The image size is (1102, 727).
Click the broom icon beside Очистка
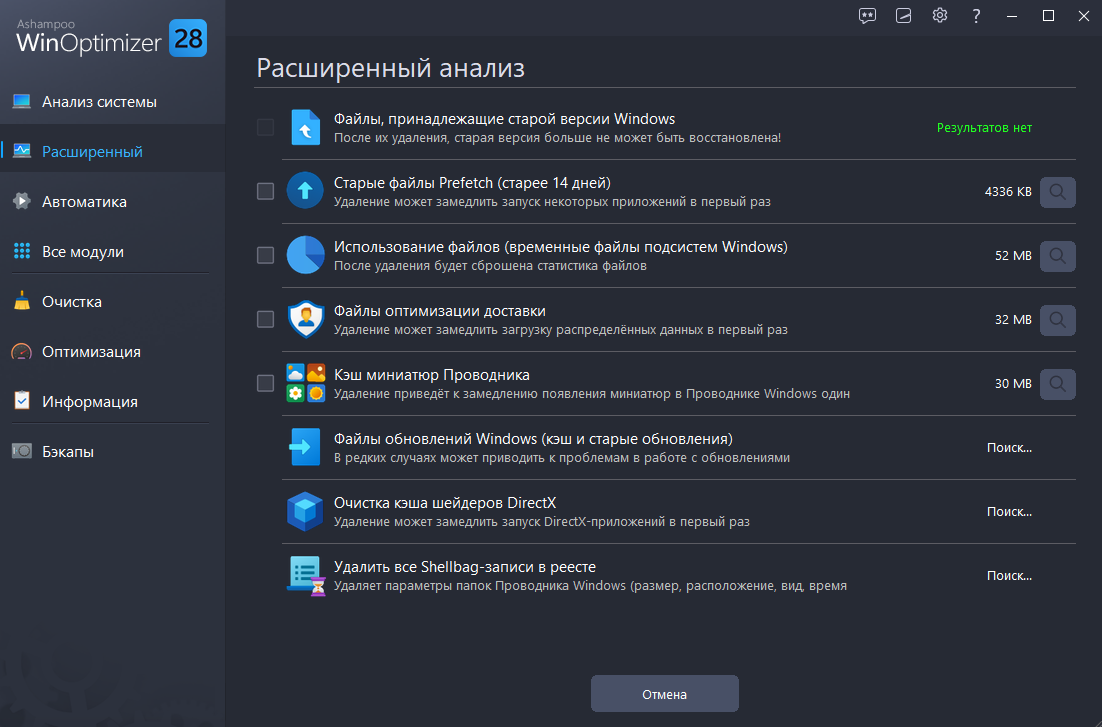[22, 301]
